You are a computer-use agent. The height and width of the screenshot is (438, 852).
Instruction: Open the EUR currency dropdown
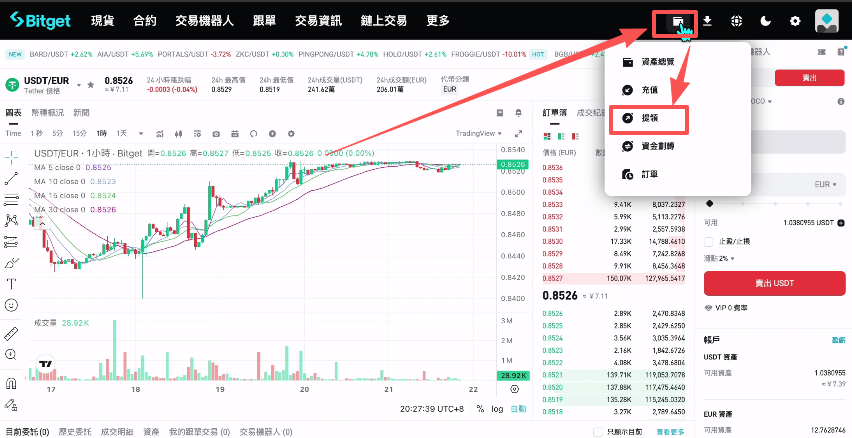pyautogui.click(x=826, y=185)
